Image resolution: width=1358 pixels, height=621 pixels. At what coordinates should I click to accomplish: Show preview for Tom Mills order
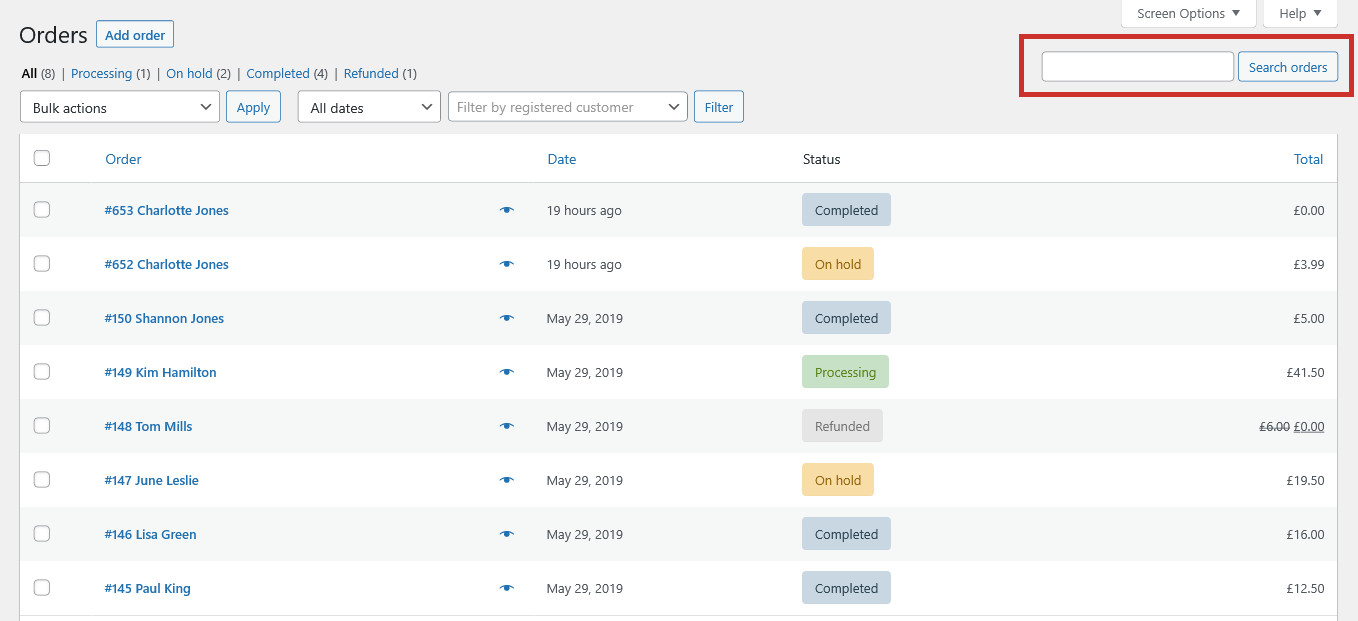tap(507, 426)
